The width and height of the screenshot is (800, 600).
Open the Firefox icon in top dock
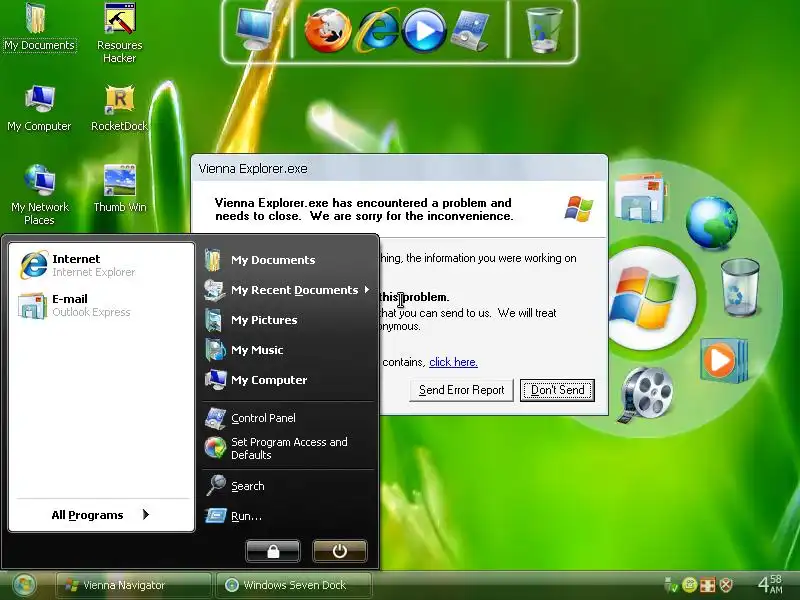327,31
